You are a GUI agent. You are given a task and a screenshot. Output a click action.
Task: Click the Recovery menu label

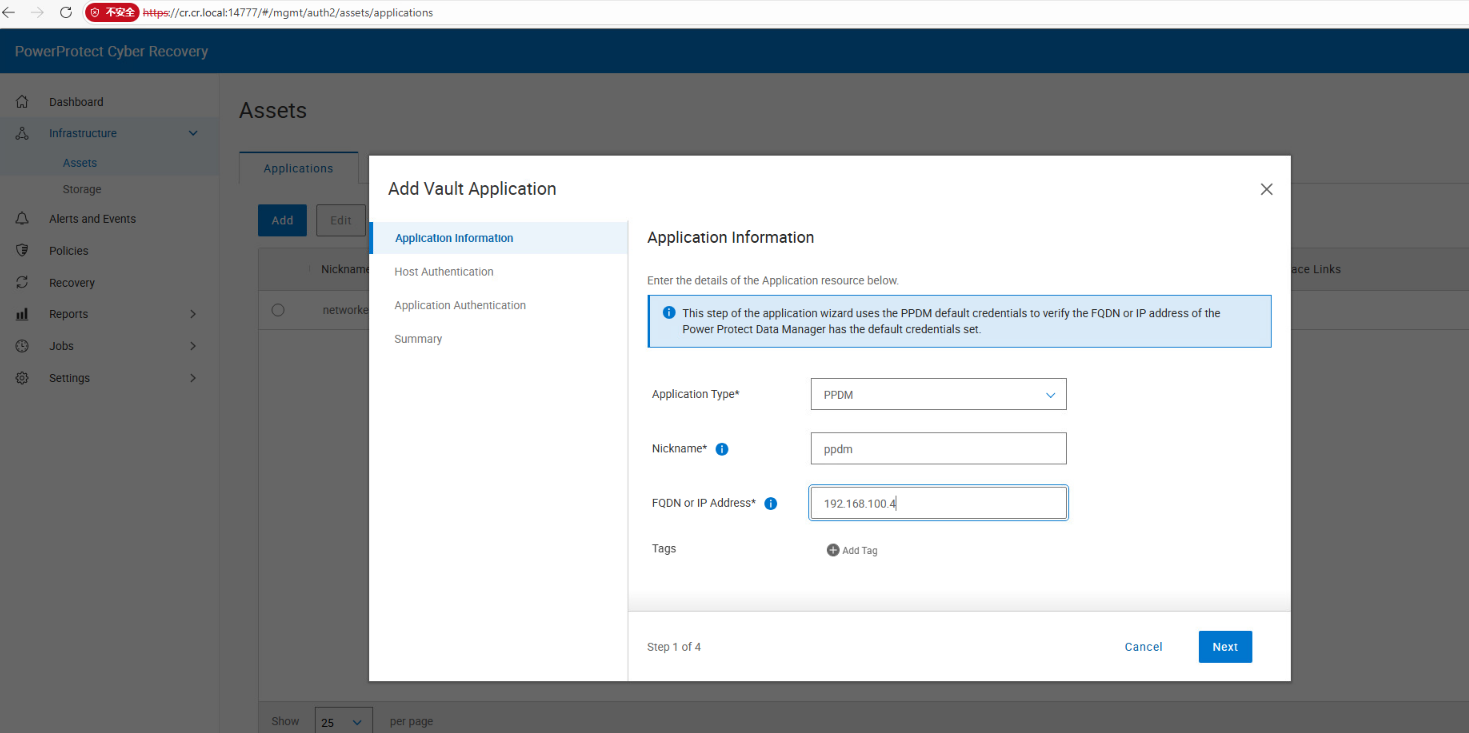pyautogui.click(x=72, y=283)
